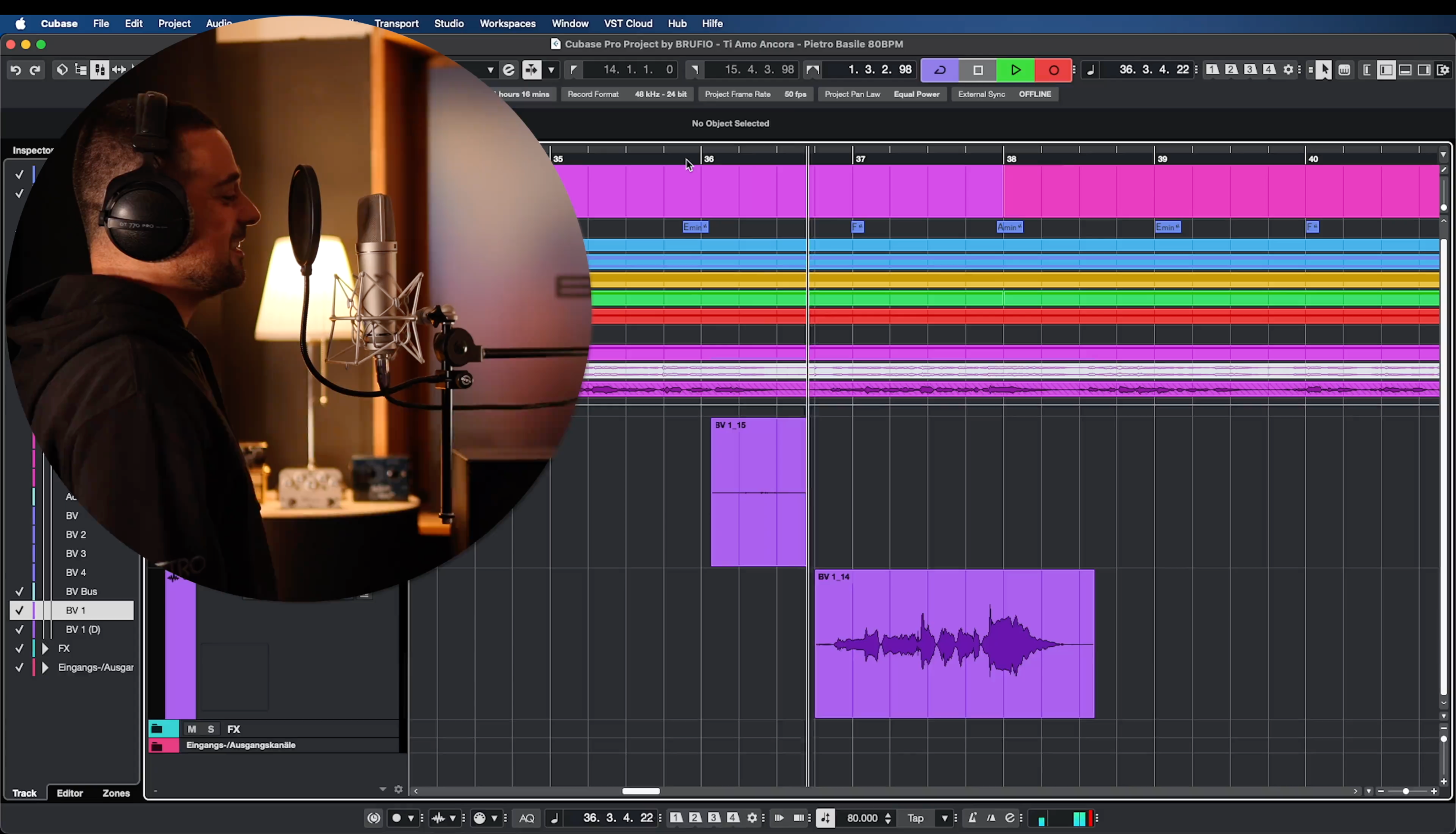
Task: Click the AQ auto quantize button
Action: coord(526,818)
